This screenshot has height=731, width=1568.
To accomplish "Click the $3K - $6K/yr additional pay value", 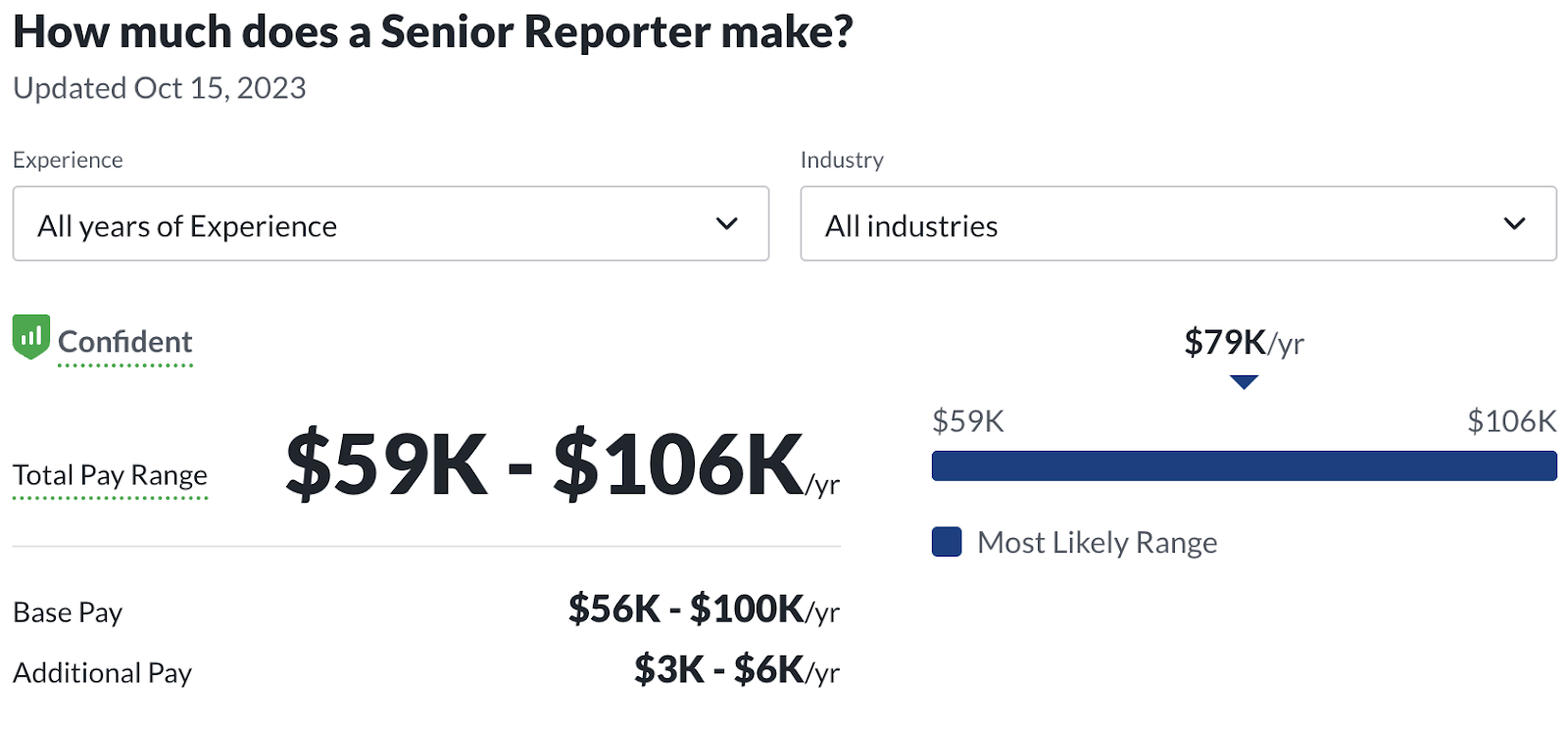I will click(x=736, y=670).
